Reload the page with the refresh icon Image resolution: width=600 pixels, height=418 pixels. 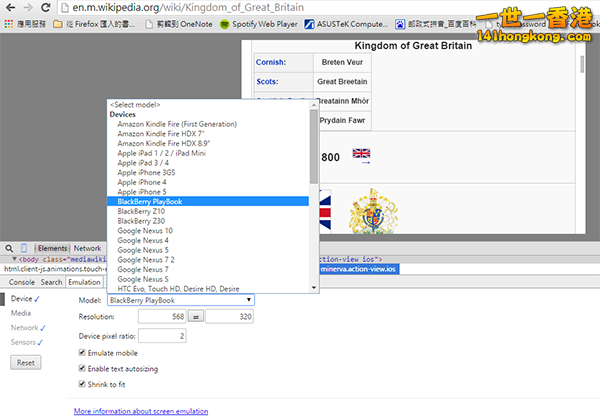[x=46, y=7]
